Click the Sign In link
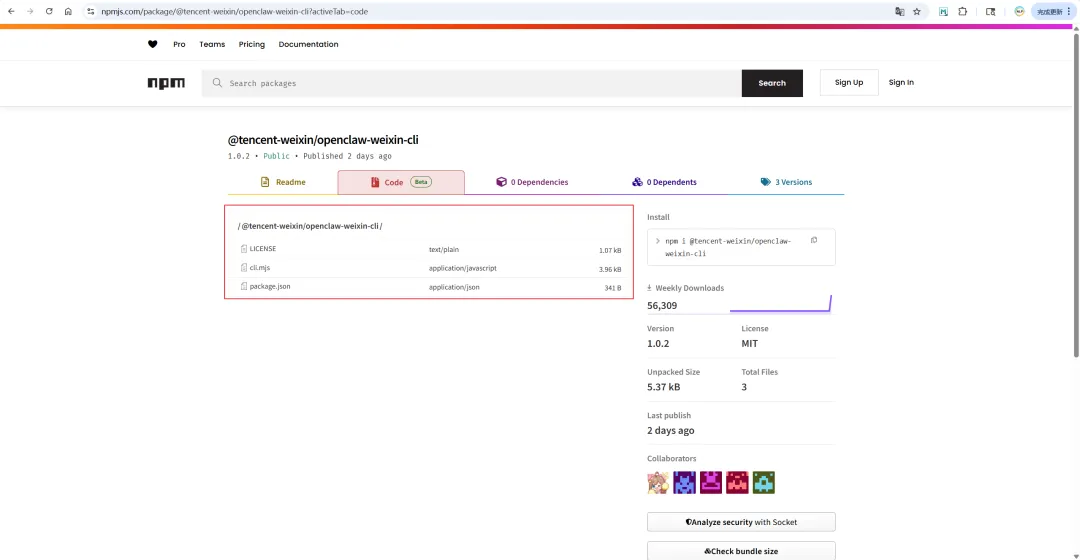 coord(901,82)
